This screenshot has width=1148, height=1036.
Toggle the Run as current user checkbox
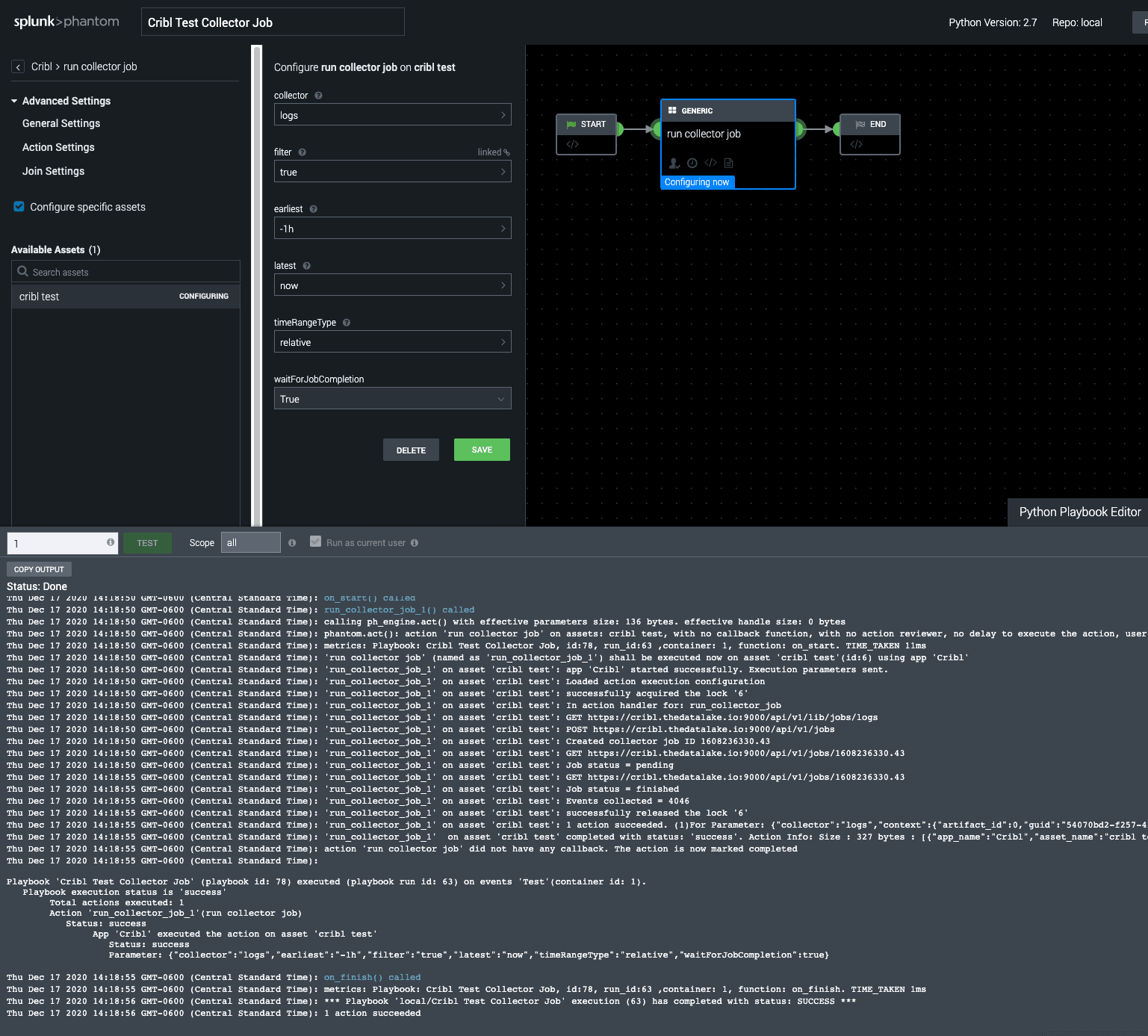coord(316,542)
